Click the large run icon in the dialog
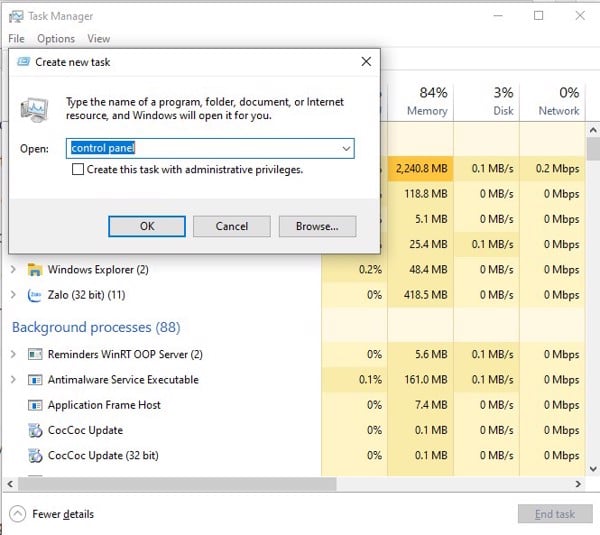 point(35,109)
